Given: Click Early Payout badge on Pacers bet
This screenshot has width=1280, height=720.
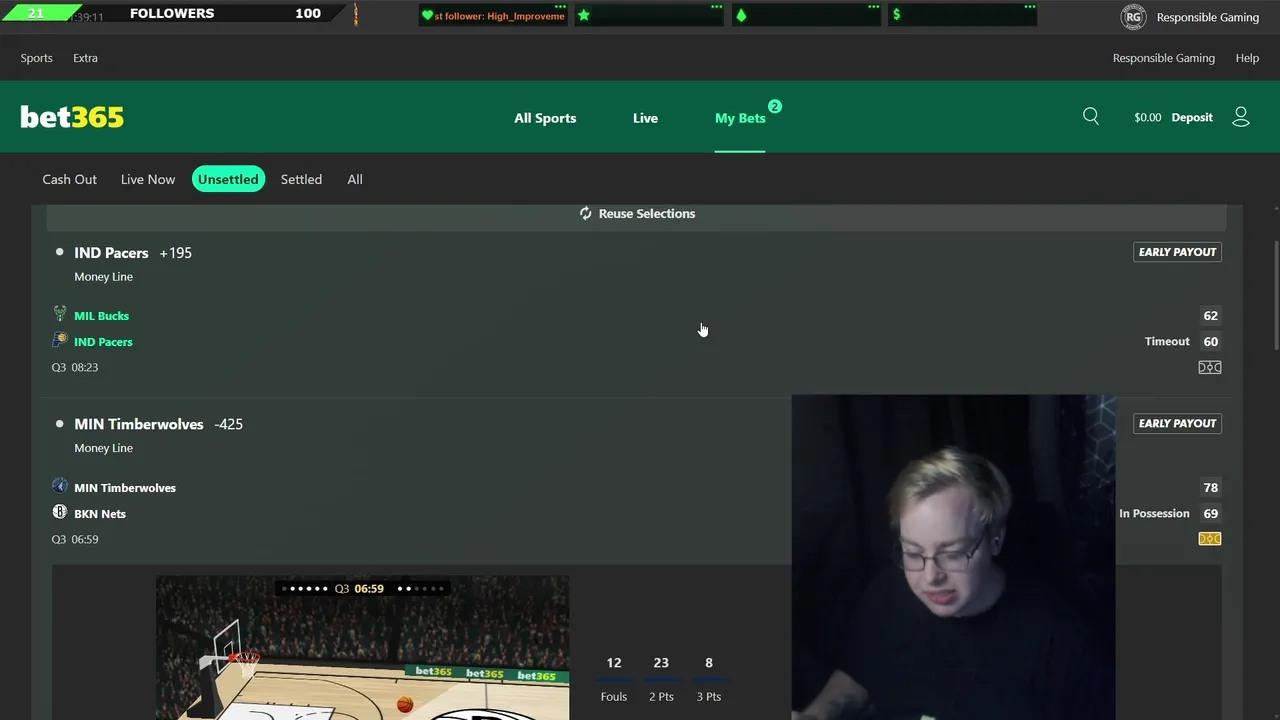Looking at the screenshot, I should (1178, 252).
